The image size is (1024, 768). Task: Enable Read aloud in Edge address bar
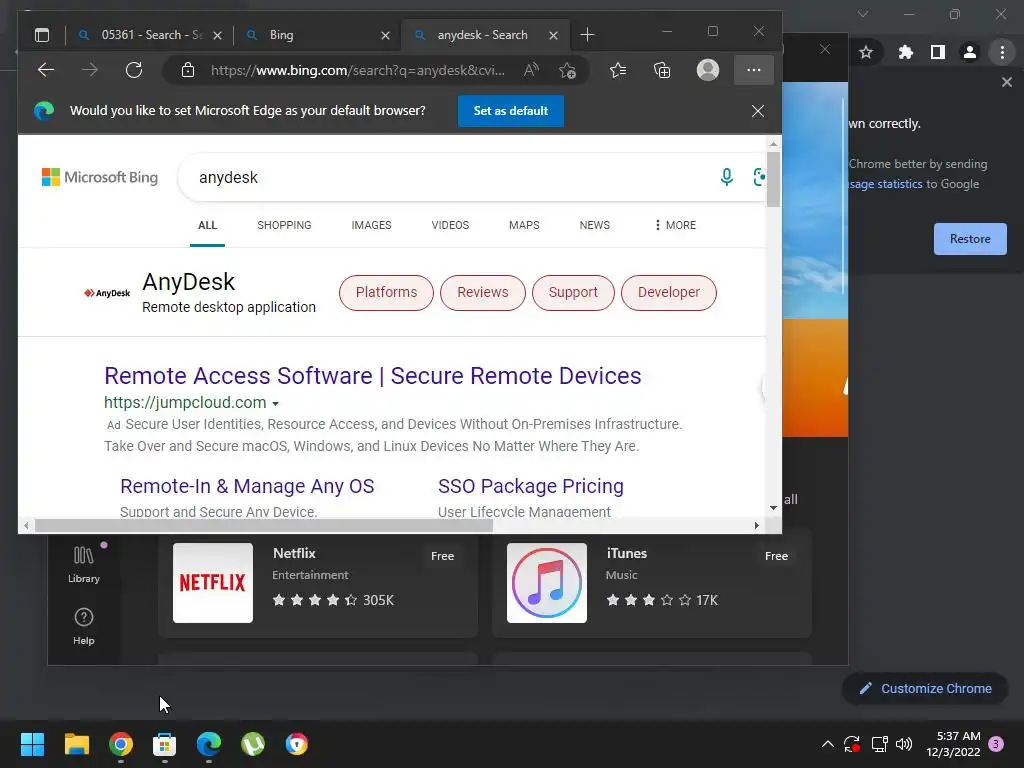point(531,70)
